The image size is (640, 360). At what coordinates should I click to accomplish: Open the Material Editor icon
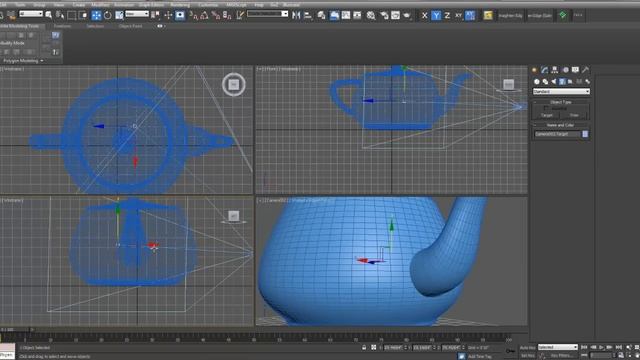pyautogui.click(x=371, y=16)
